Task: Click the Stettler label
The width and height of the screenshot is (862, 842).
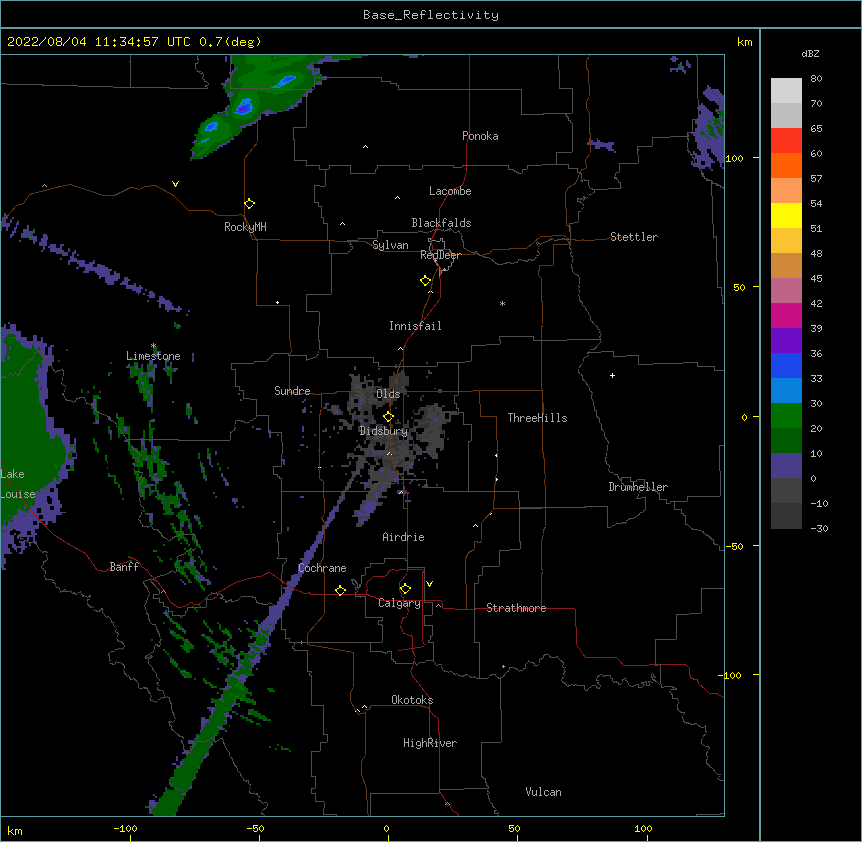Action: [x=634, y=237]
